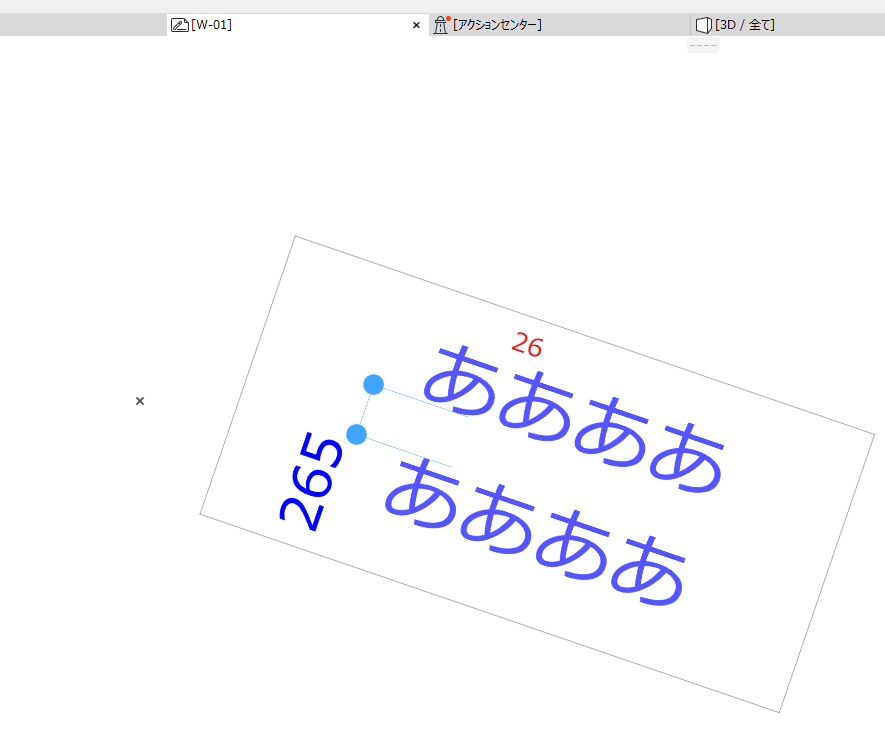Click the blue 265 dimension text

click(x=311, y=481)
